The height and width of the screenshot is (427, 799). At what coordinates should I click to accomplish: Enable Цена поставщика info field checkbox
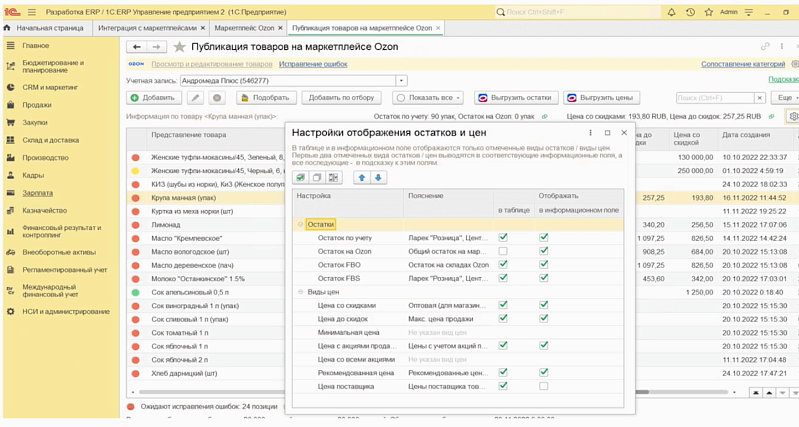tap(544, 386)
